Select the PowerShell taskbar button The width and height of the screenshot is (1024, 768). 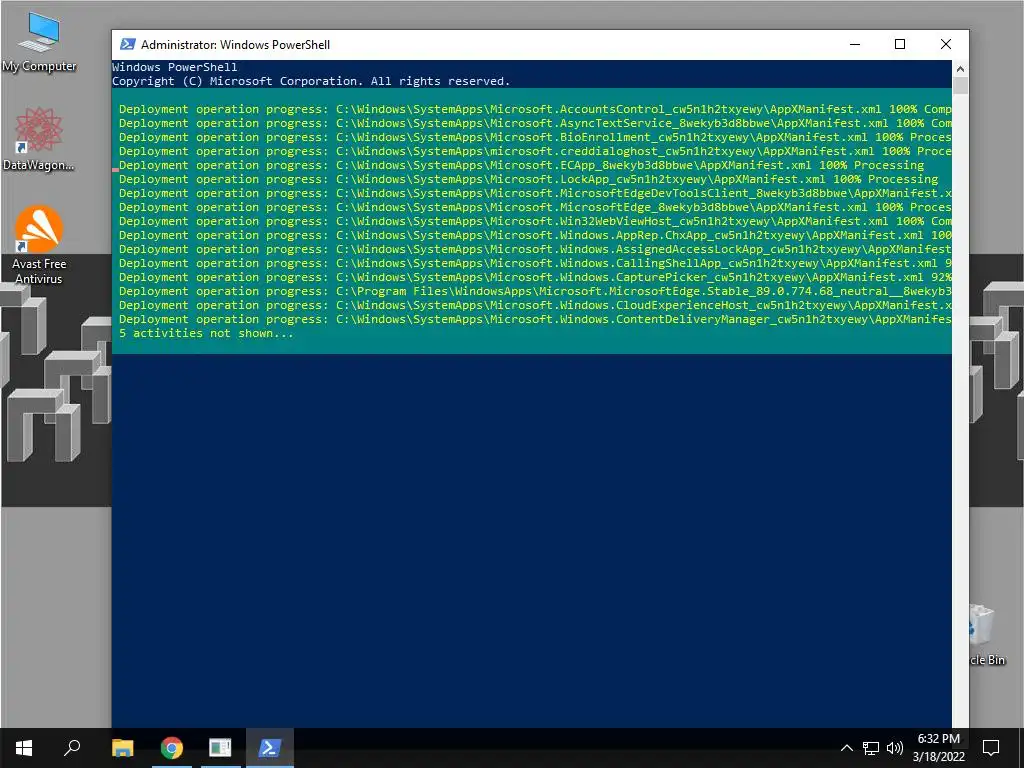(x=270, y=748)
